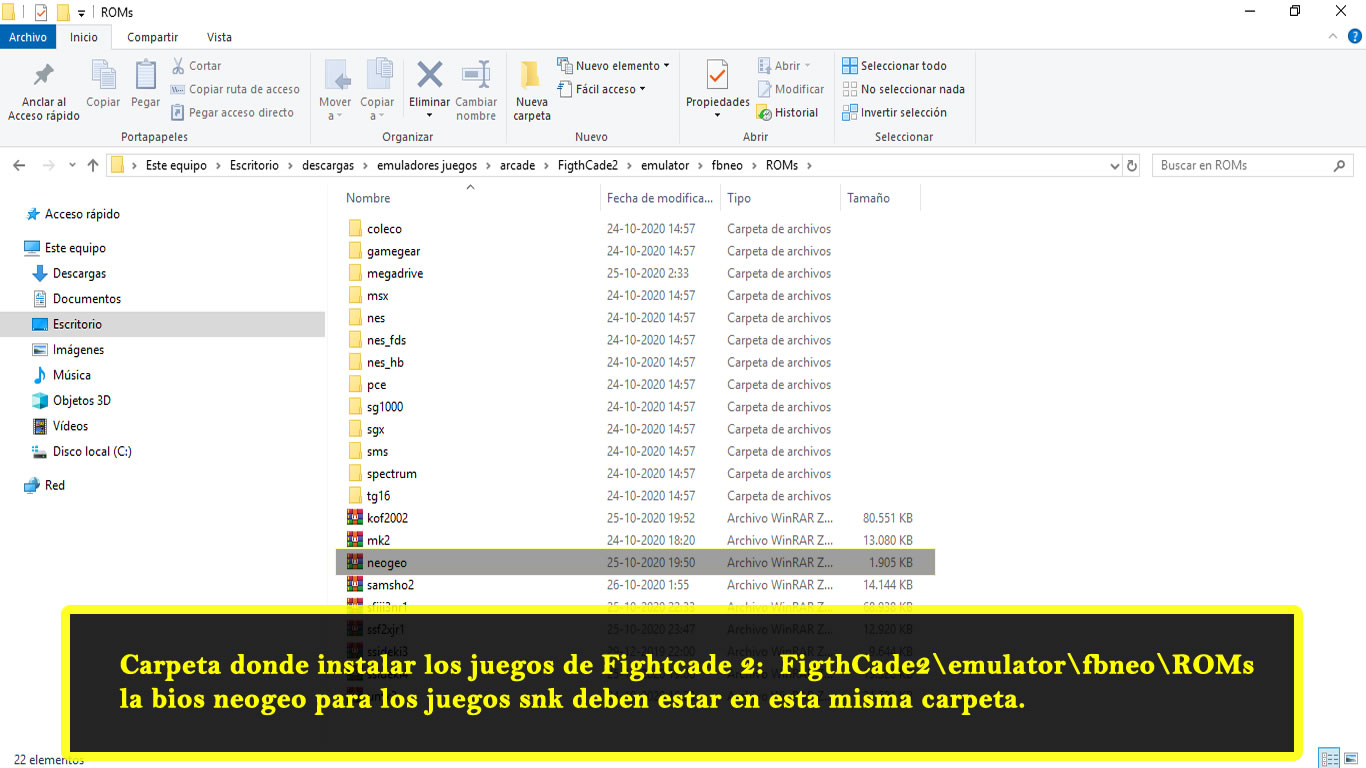
Task: Click FigthCade2 in the address path
Action: click(x=588, y=166)
